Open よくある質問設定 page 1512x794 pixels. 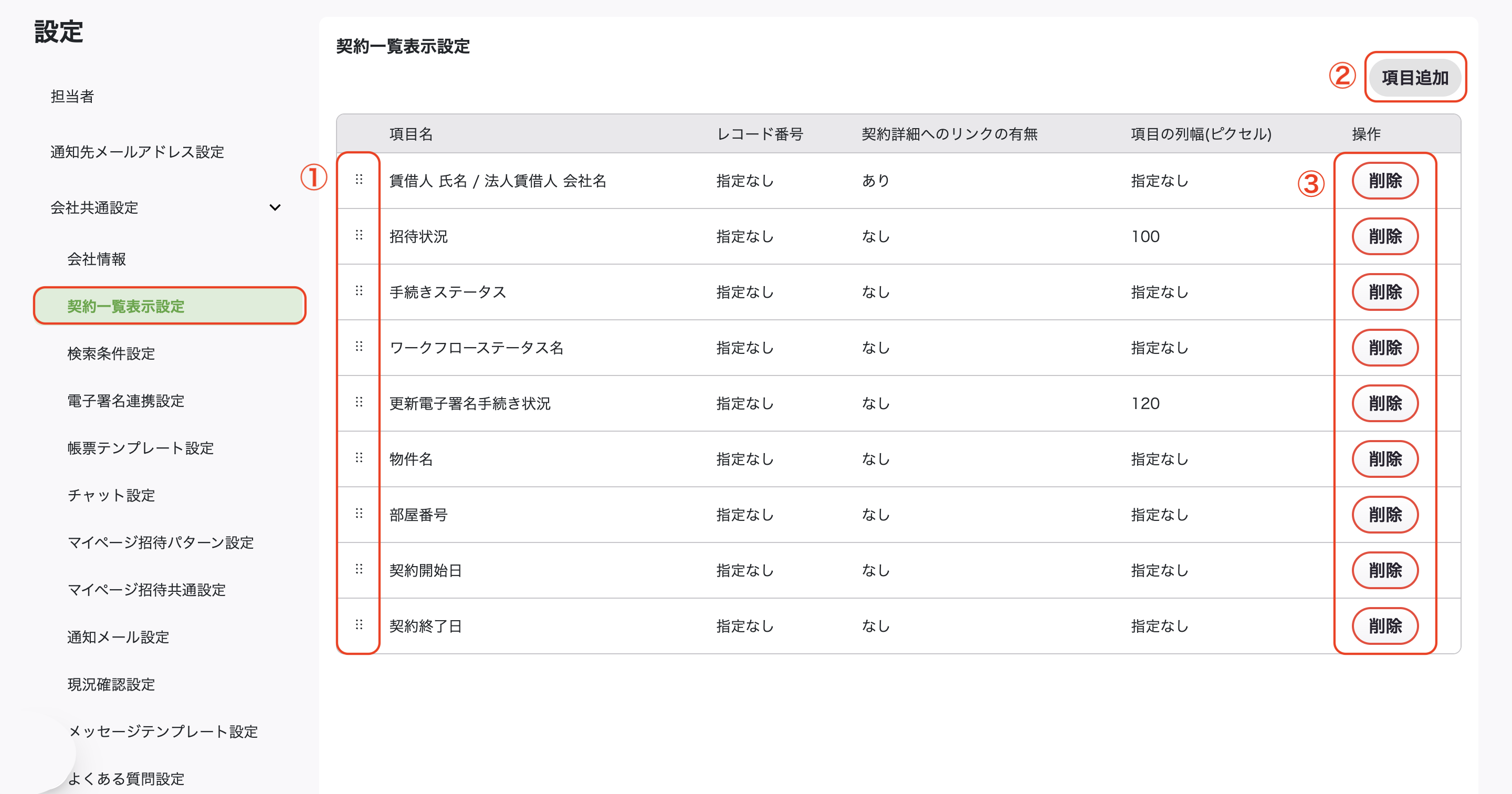tap(126, 779)
